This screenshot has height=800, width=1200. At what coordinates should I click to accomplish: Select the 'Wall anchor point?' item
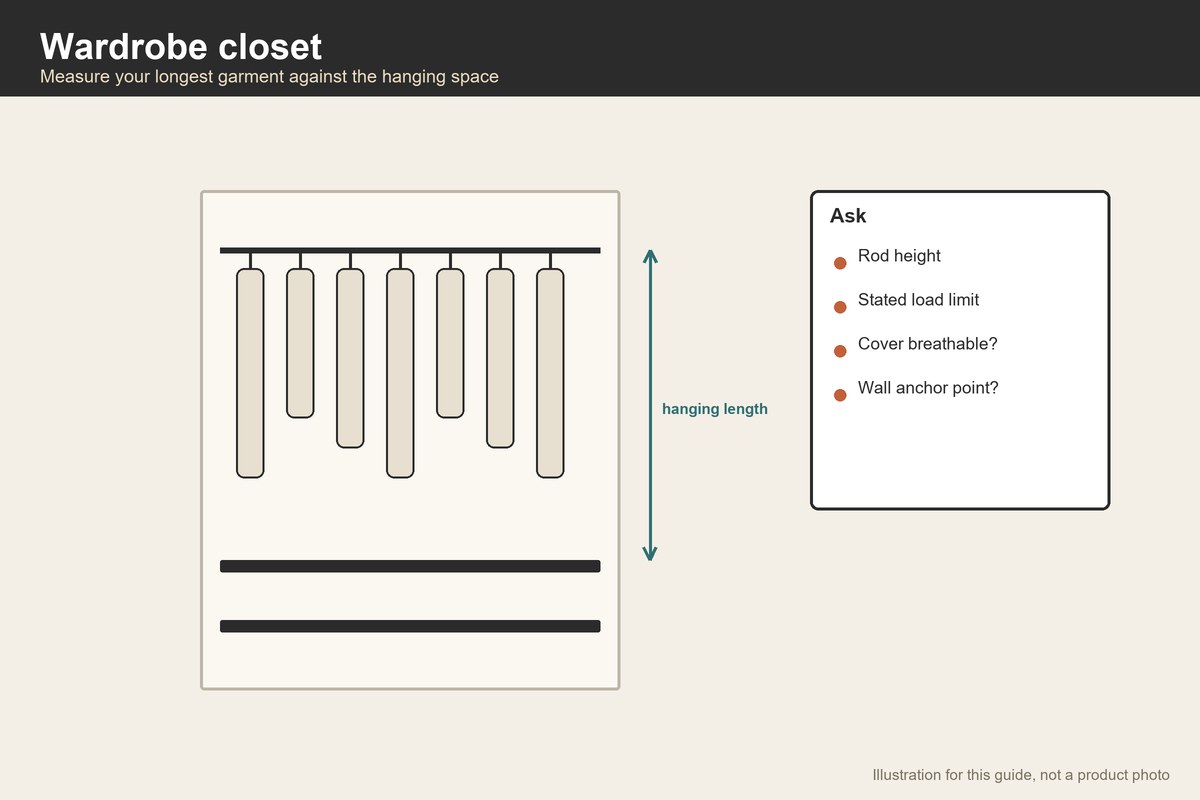click(928, 388)
